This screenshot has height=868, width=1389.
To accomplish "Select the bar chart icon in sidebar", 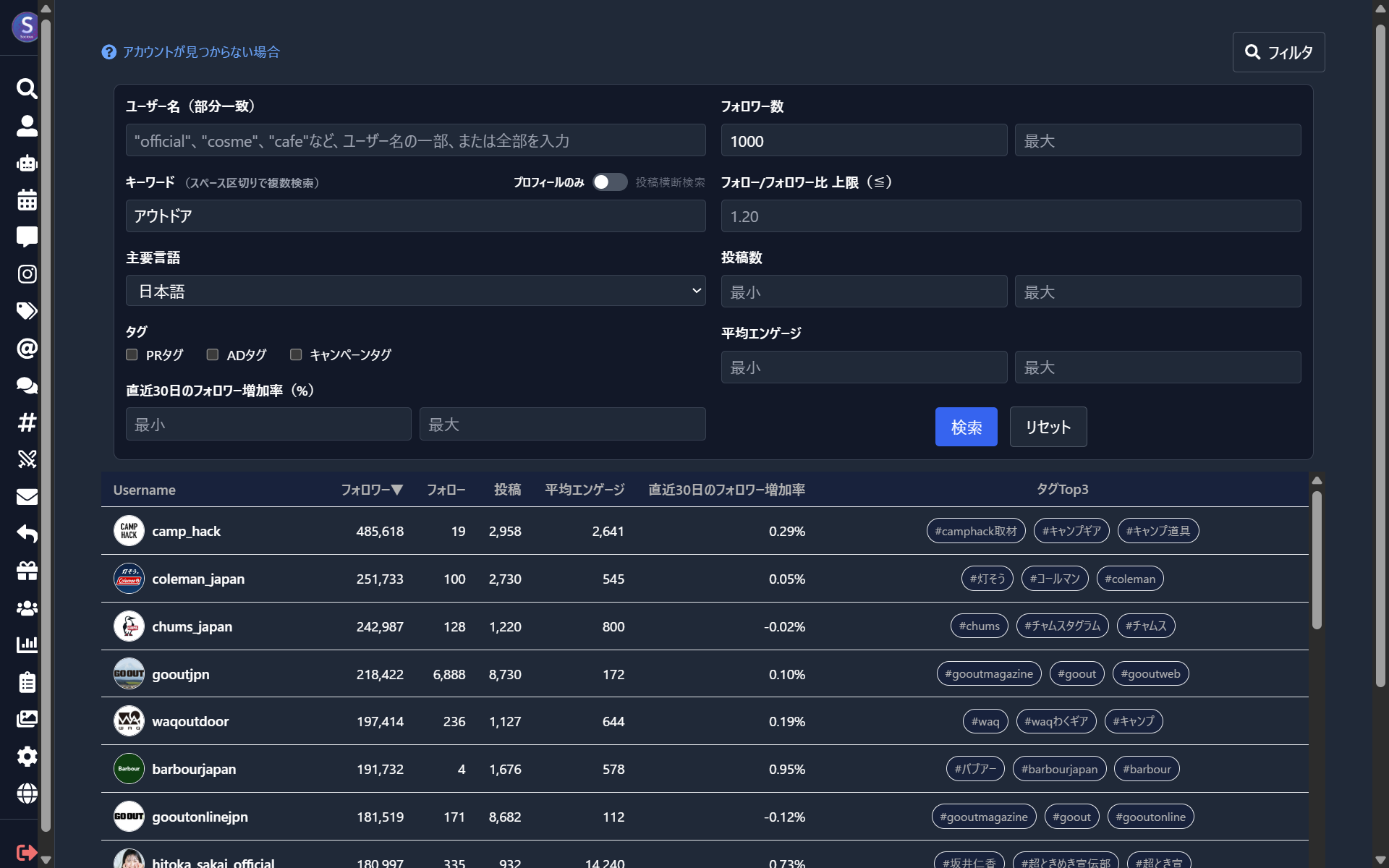I will pyautogui.click(x=27, y=644).
